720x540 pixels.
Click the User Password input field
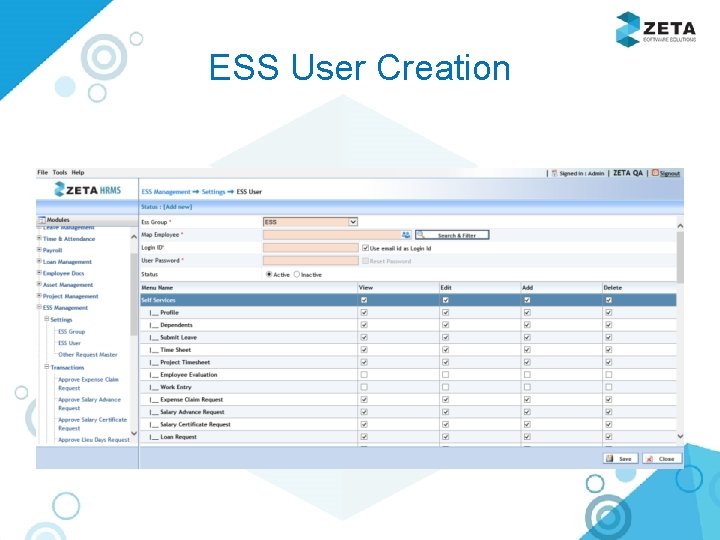(x=311, y=261)
